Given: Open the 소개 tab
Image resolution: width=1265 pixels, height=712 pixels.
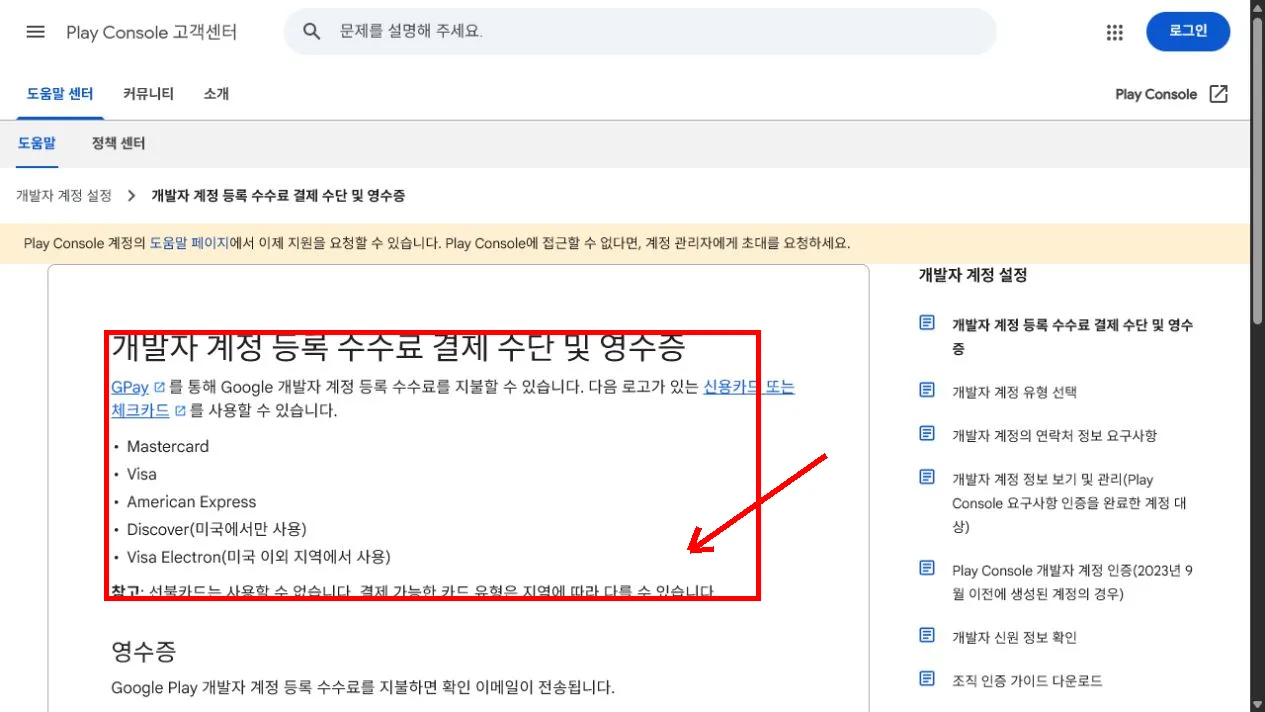Looking at the screenshot, I should point(216,94).
